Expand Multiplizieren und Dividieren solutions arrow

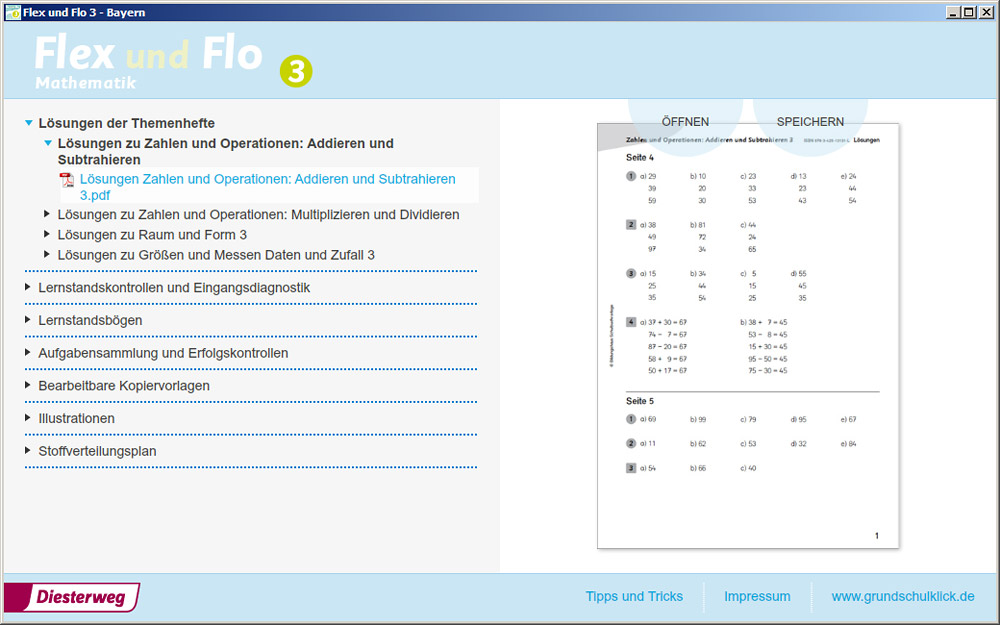(47, 214)
